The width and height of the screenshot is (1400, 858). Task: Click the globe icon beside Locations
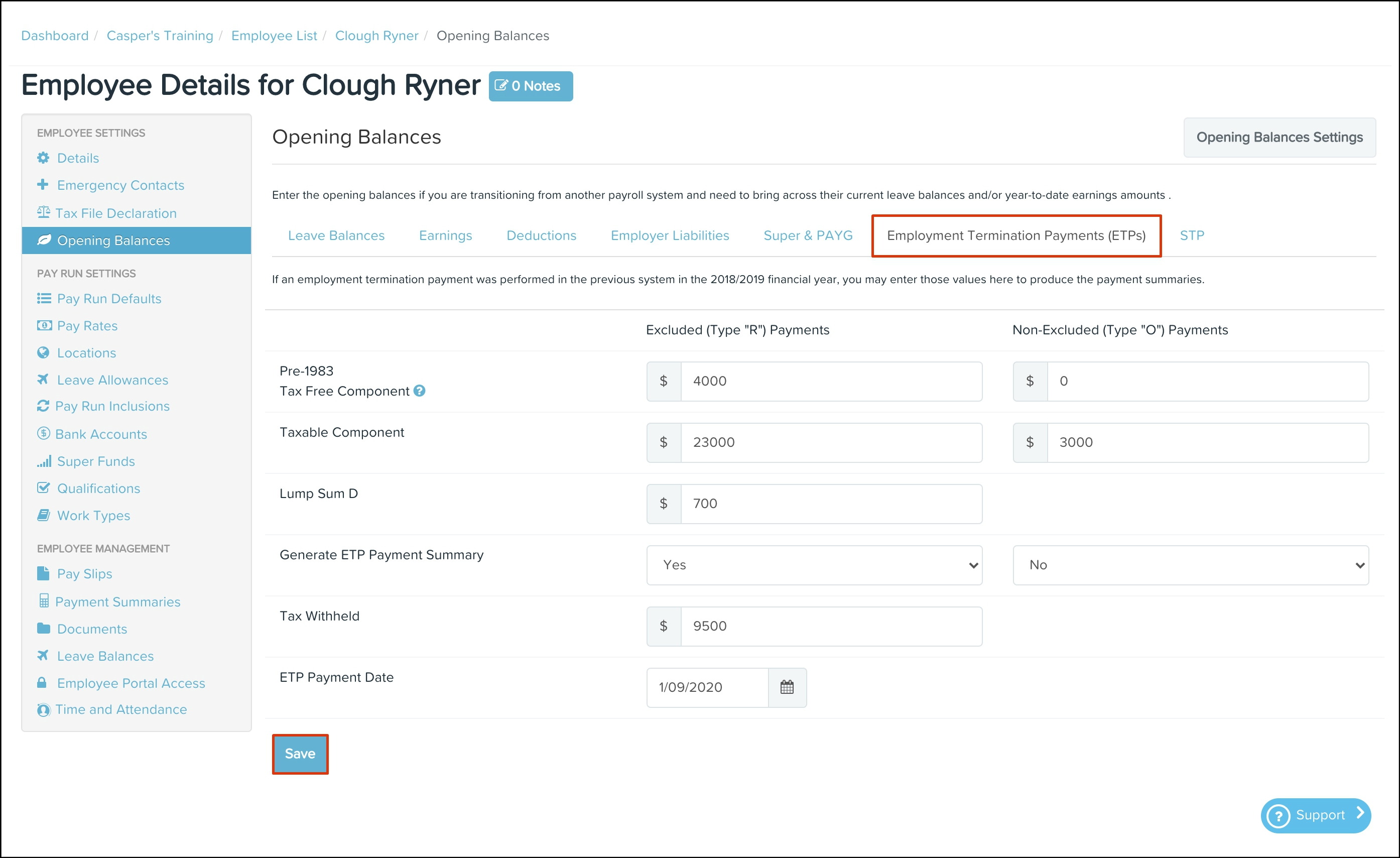point(43,353)
